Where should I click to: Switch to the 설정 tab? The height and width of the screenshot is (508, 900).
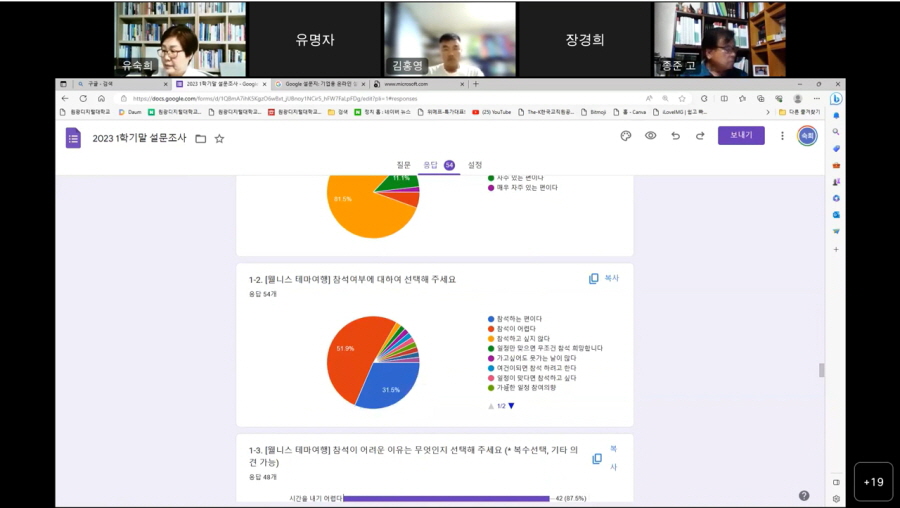(475, 165)
